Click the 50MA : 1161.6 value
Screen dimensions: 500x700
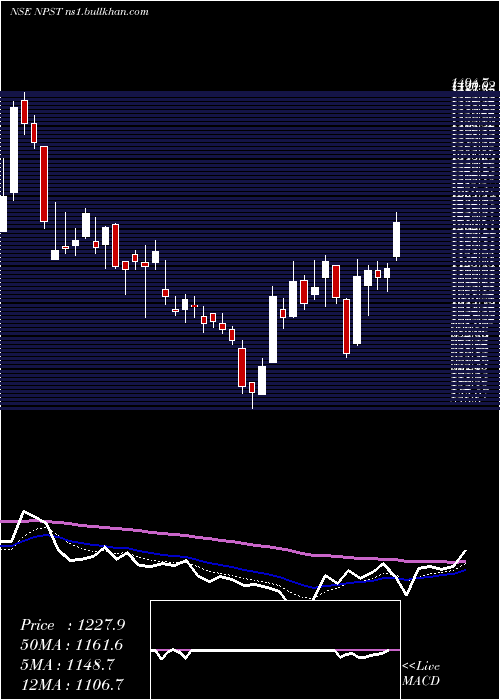coord(71,645)
